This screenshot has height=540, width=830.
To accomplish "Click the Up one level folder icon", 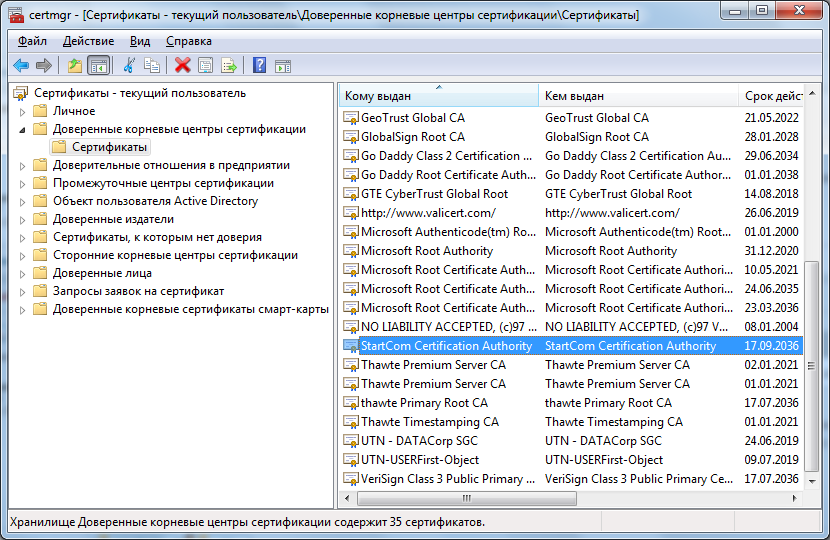I will 74,66.
